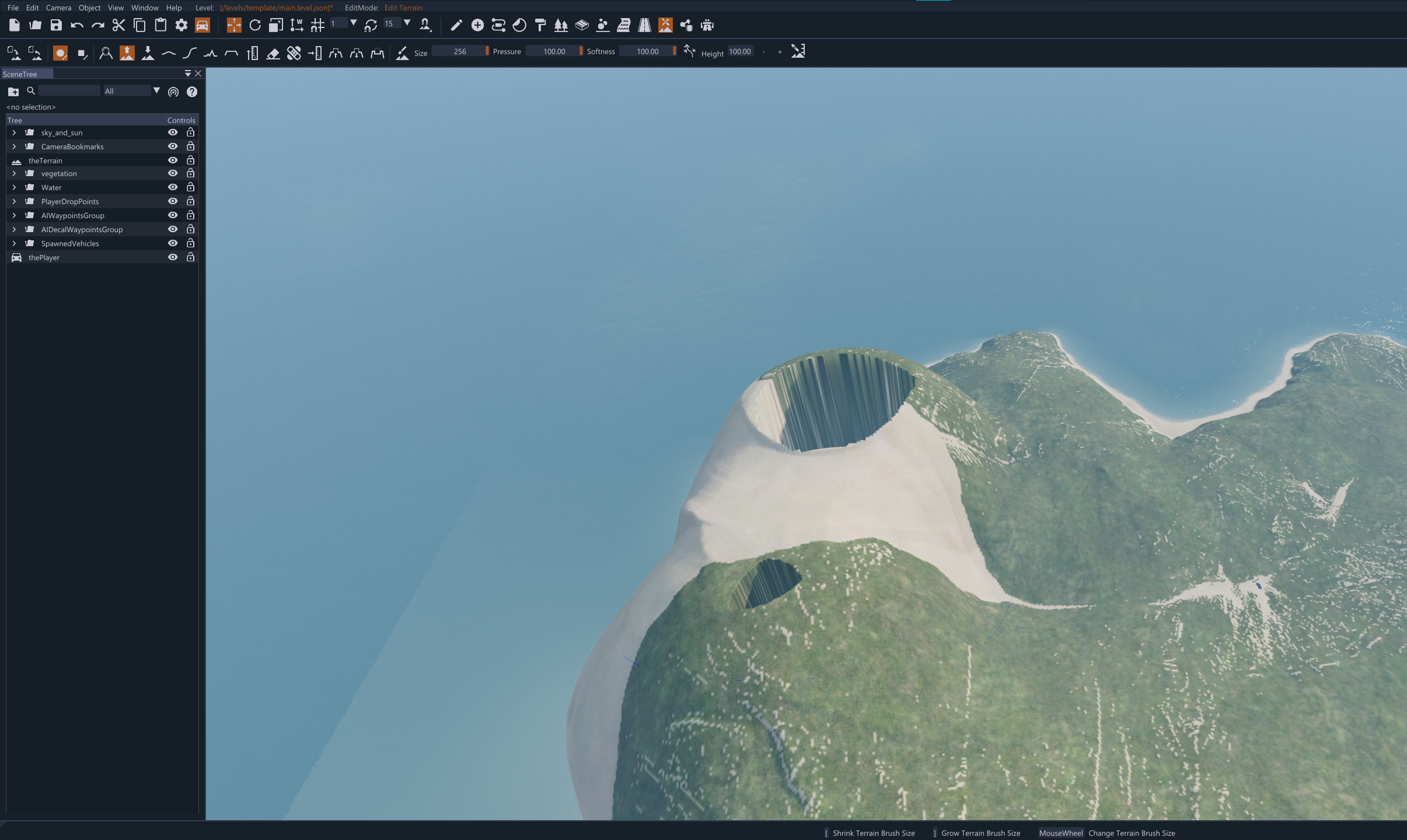The image size is (1407, 840).
Task: Click the brush Pressure slider
Action: pos(554,51)
